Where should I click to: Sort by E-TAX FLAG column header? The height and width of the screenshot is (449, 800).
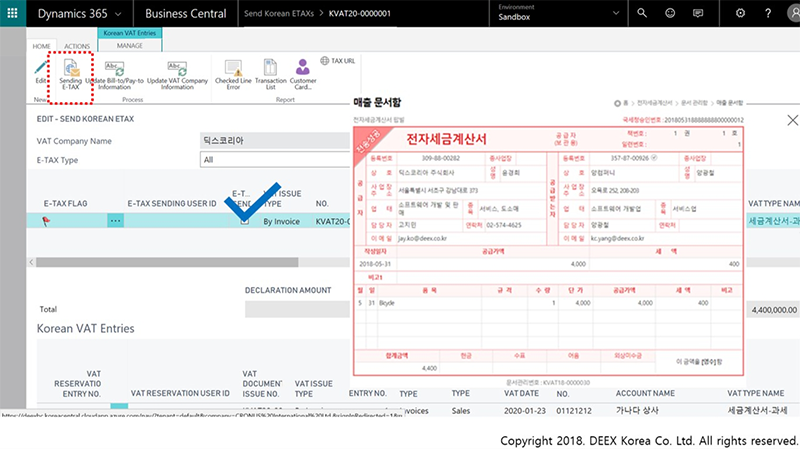coord(65,204)
